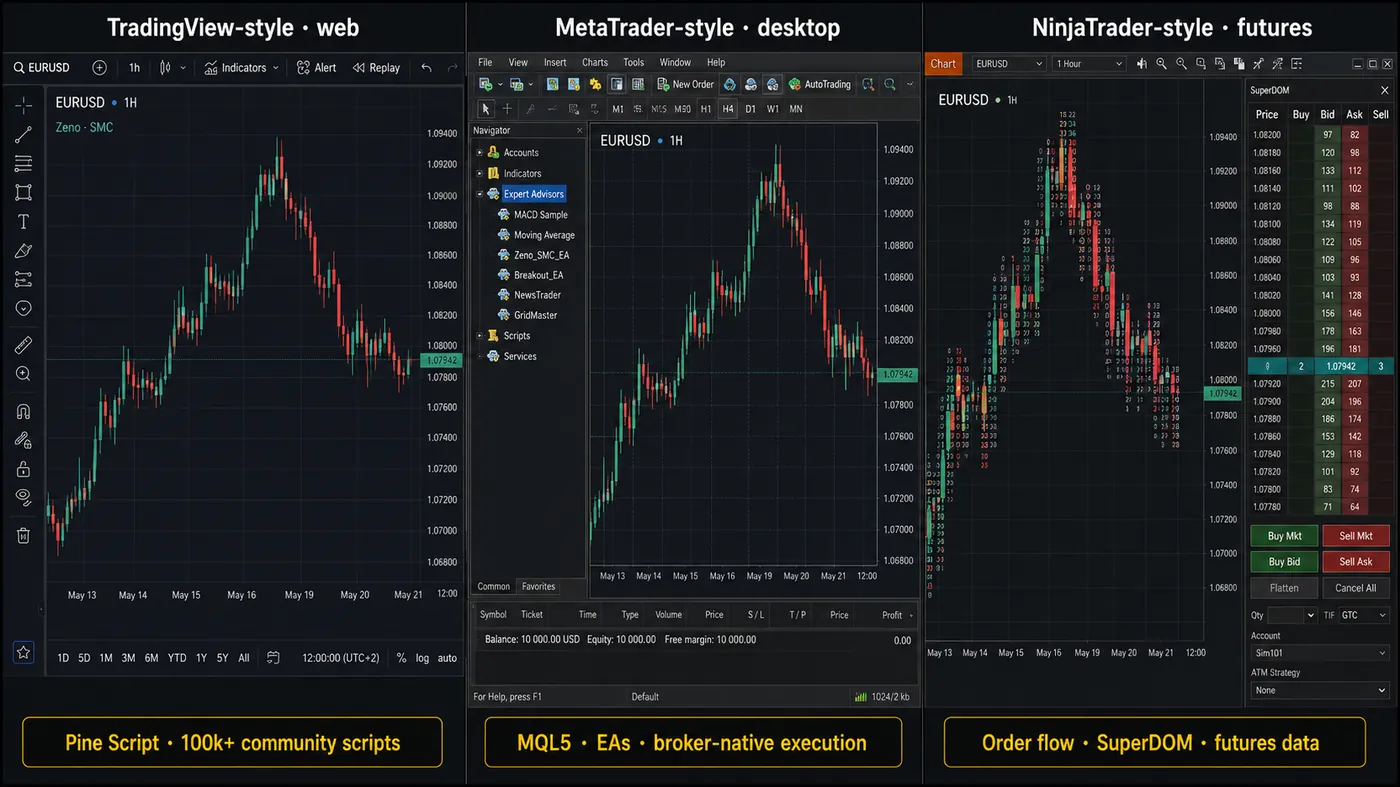Select GridMaster expert advisor
Viewport: 1400px width, 787px height.
click(x=535, y=315)
